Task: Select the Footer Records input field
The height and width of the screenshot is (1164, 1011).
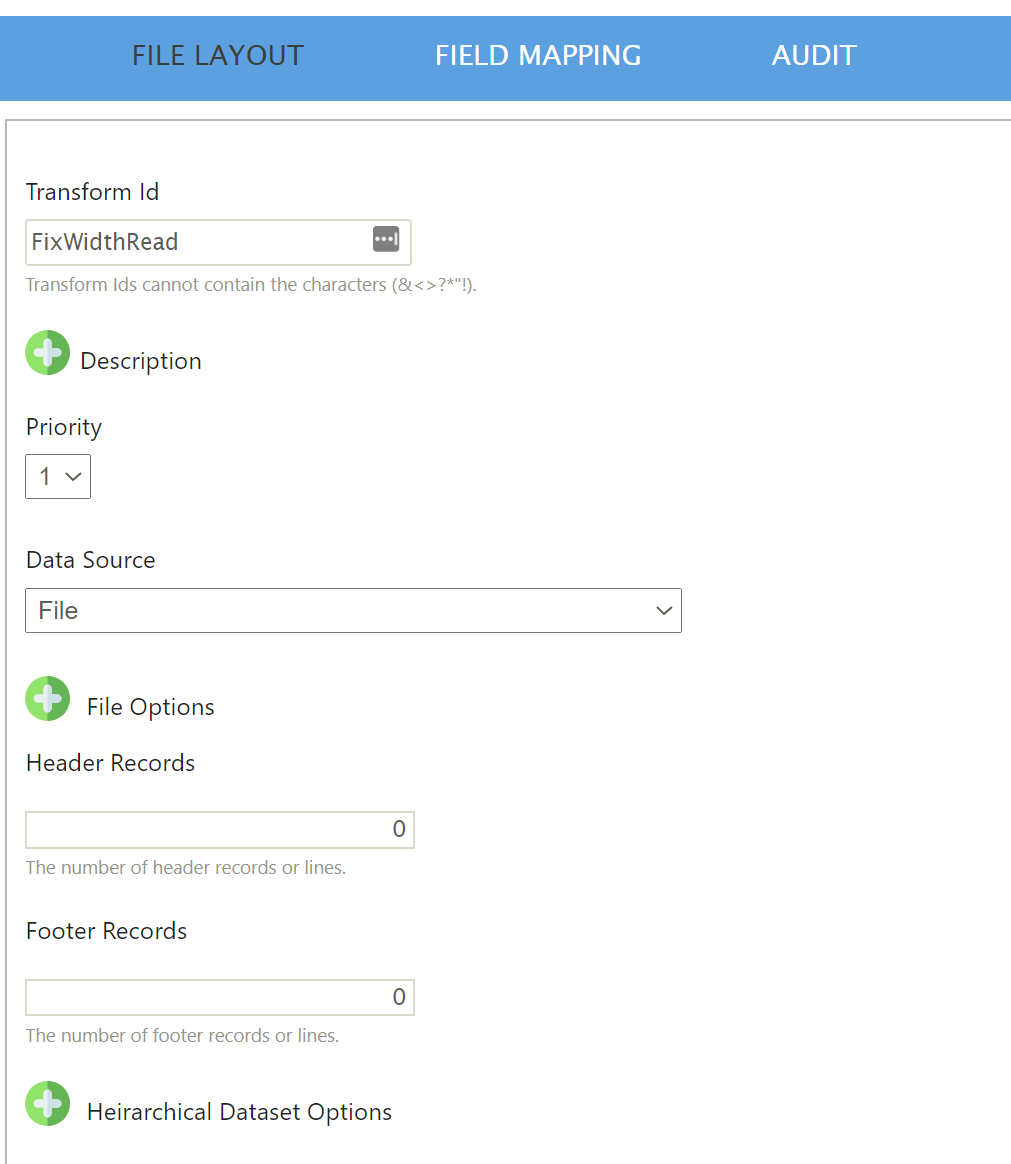Action: [x=220, y=997]
